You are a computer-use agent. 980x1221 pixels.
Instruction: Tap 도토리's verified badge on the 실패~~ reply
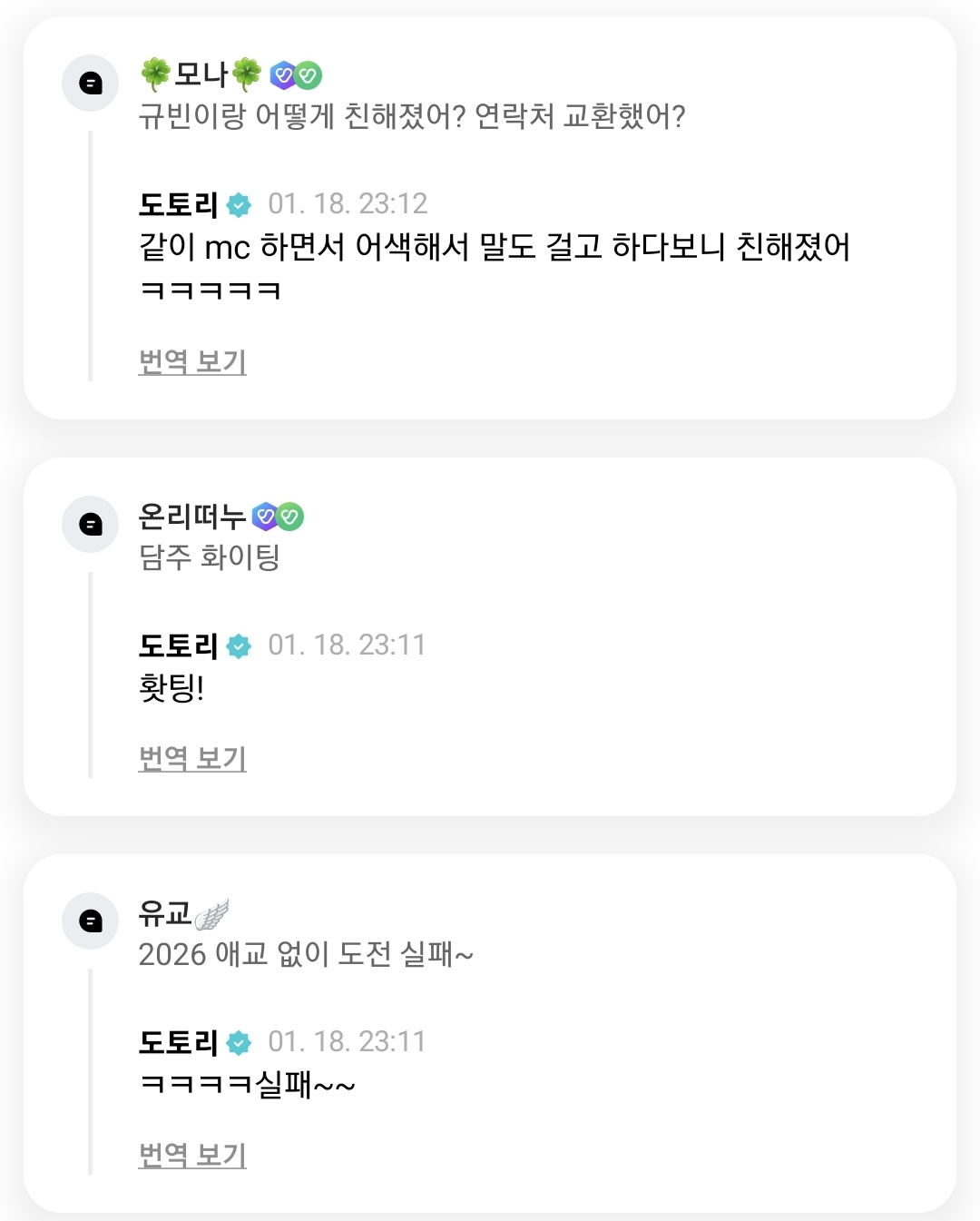click(x=239, y=1043)
